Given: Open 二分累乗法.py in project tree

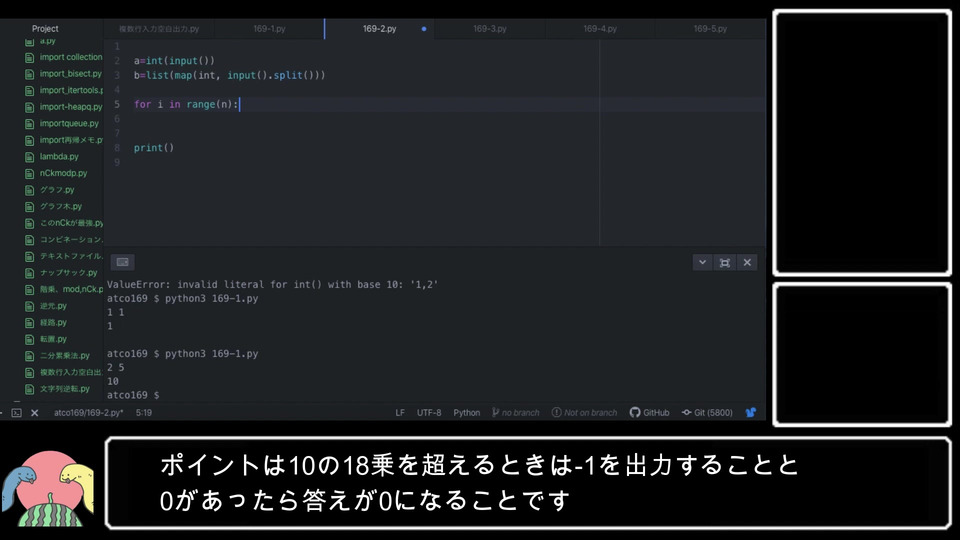Looking at the screenshot, I should [65, 355].
